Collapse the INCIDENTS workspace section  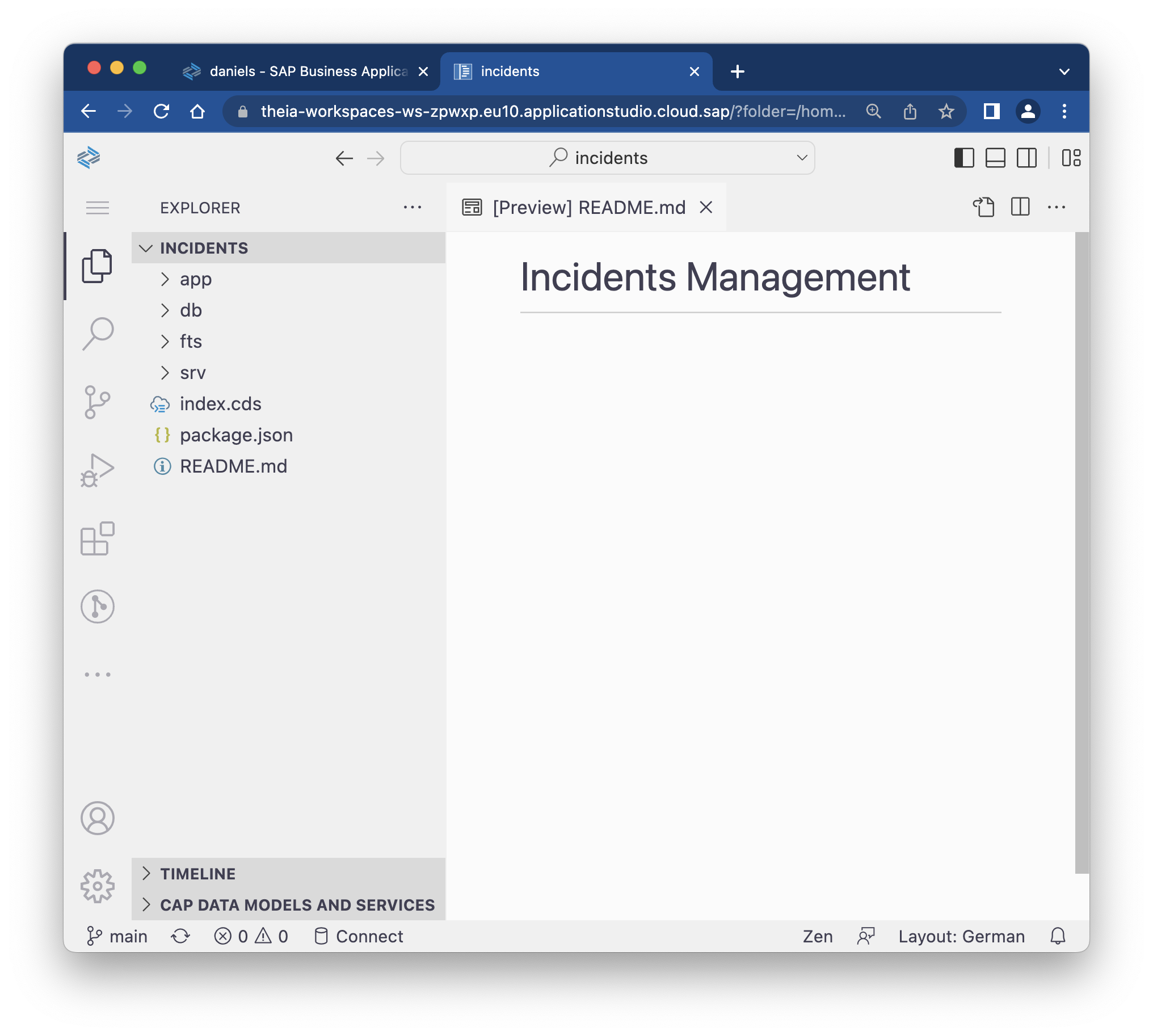[288, 248]
